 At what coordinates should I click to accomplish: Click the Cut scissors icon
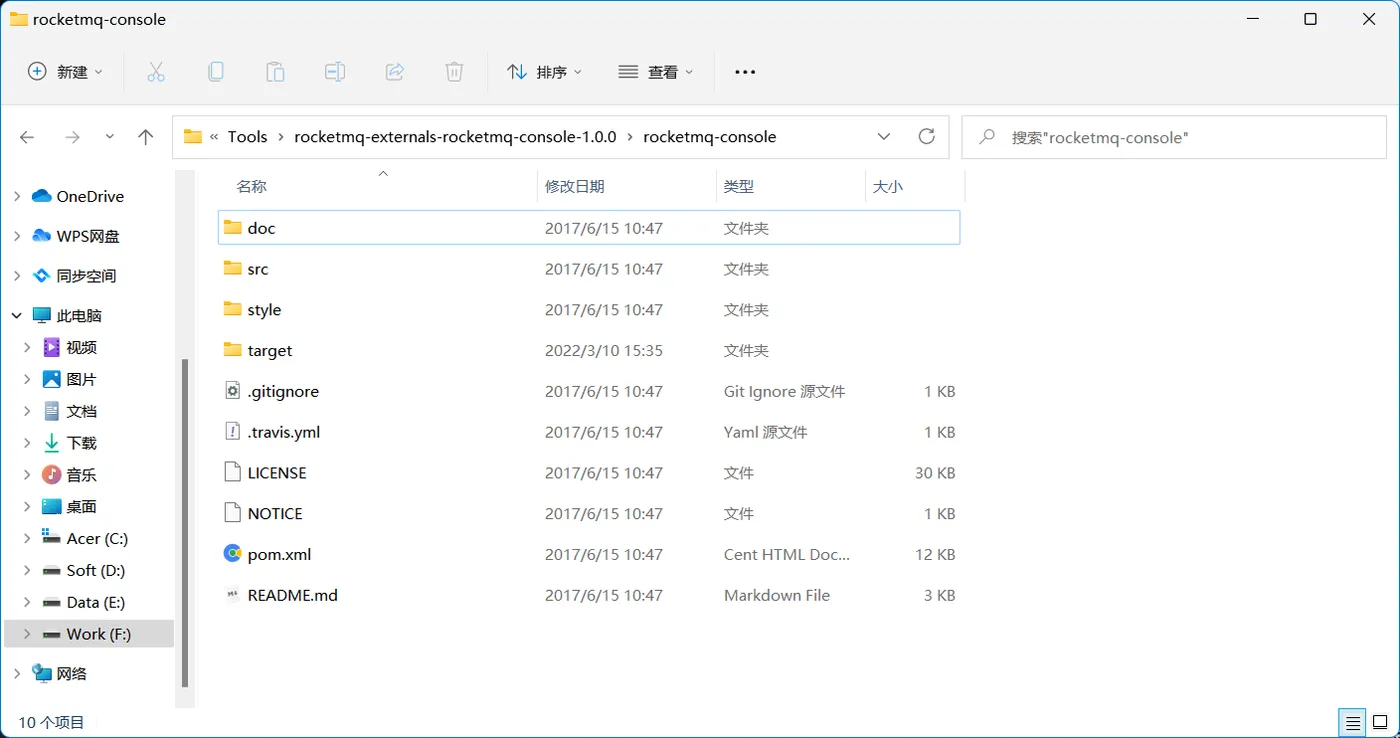155,72
